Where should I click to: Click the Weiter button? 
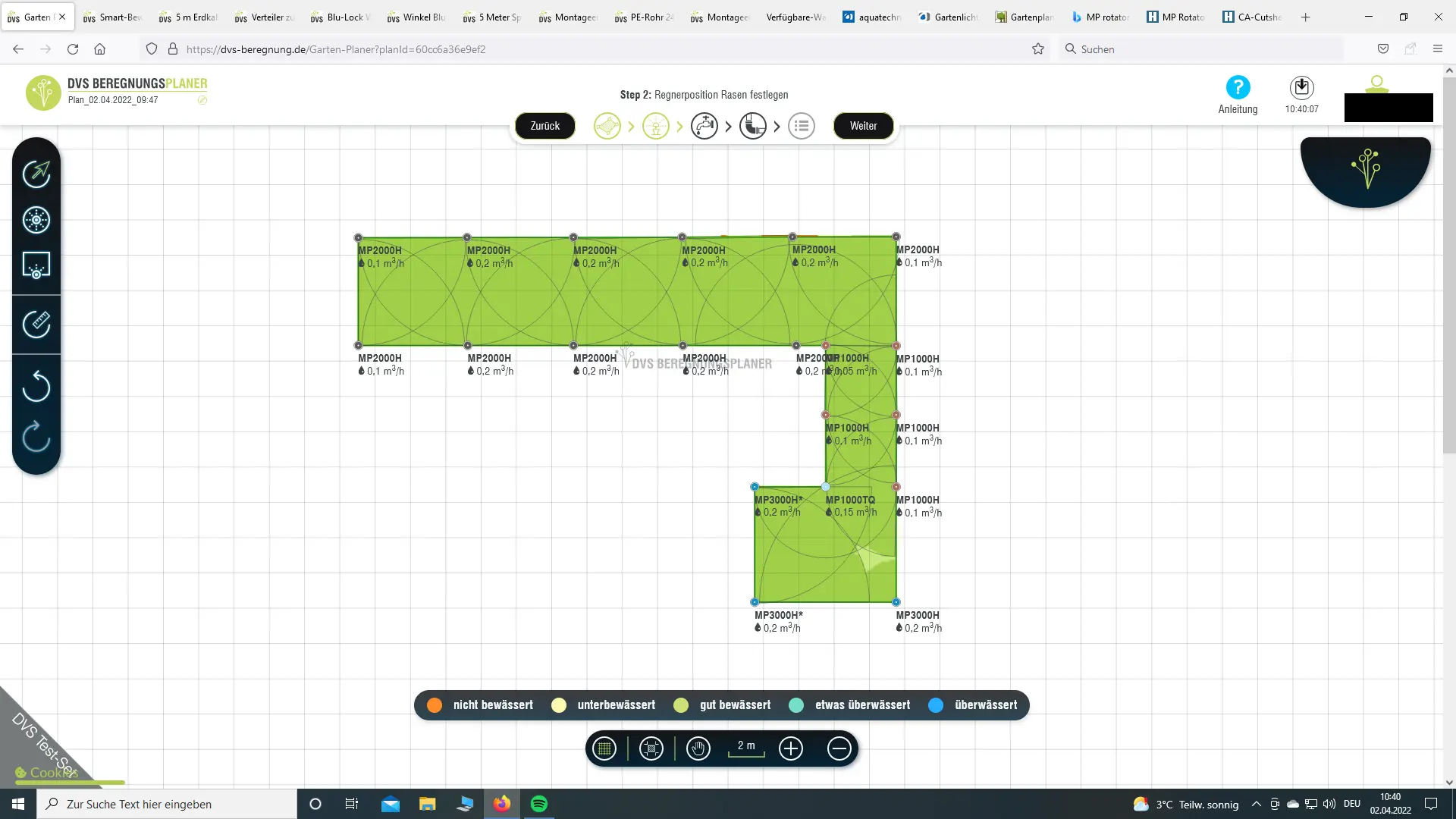point(863,126)
